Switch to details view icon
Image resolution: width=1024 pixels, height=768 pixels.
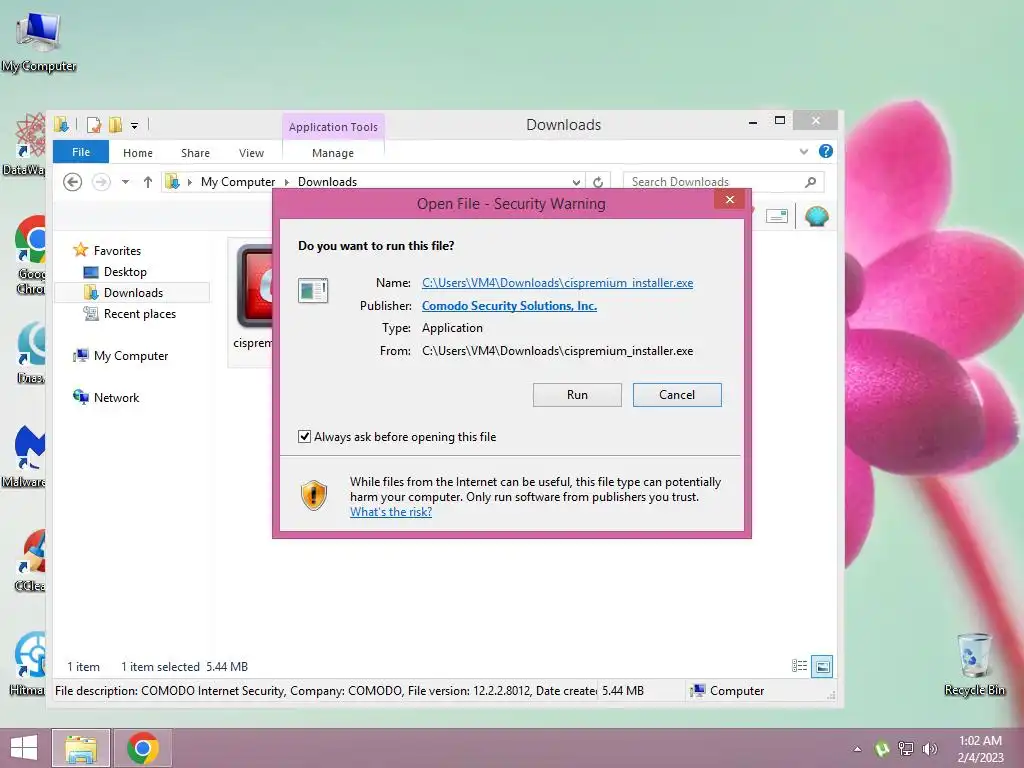coord(799,665)
